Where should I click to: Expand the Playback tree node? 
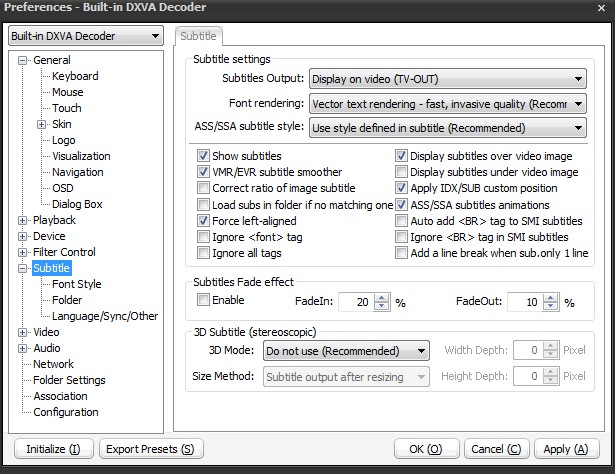(x=23, y=220)
